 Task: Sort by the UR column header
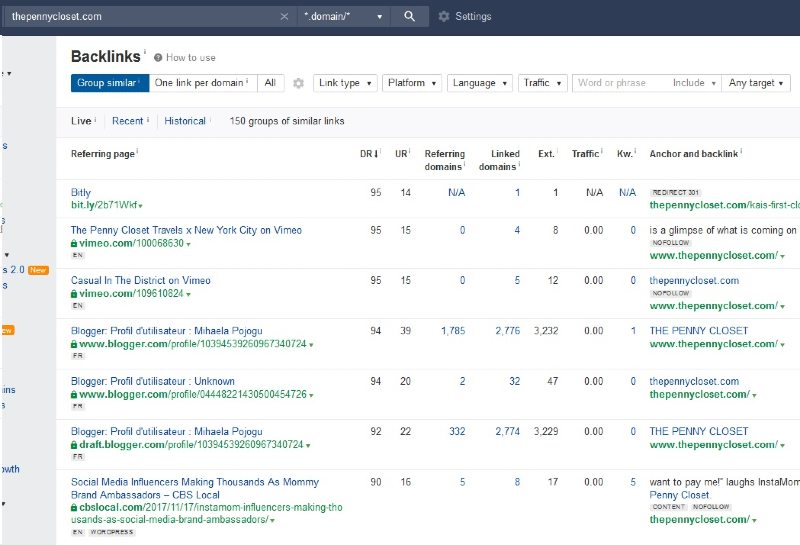coord(401,154)
